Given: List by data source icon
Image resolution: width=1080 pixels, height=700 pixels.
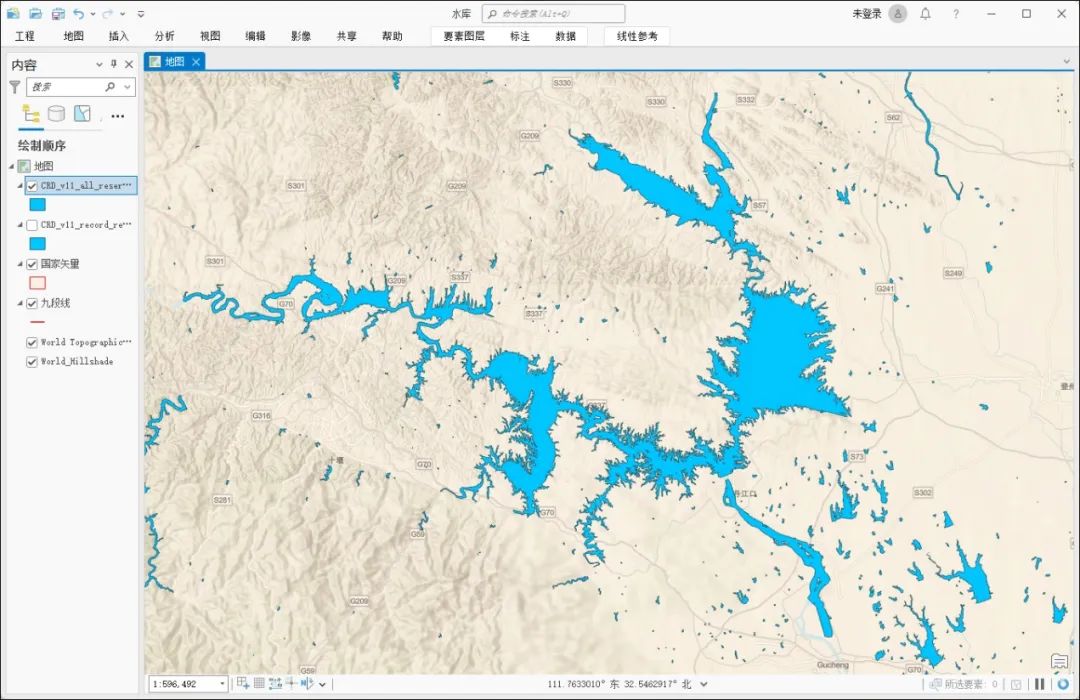Looking at the screenshot, I should (56, 114).
